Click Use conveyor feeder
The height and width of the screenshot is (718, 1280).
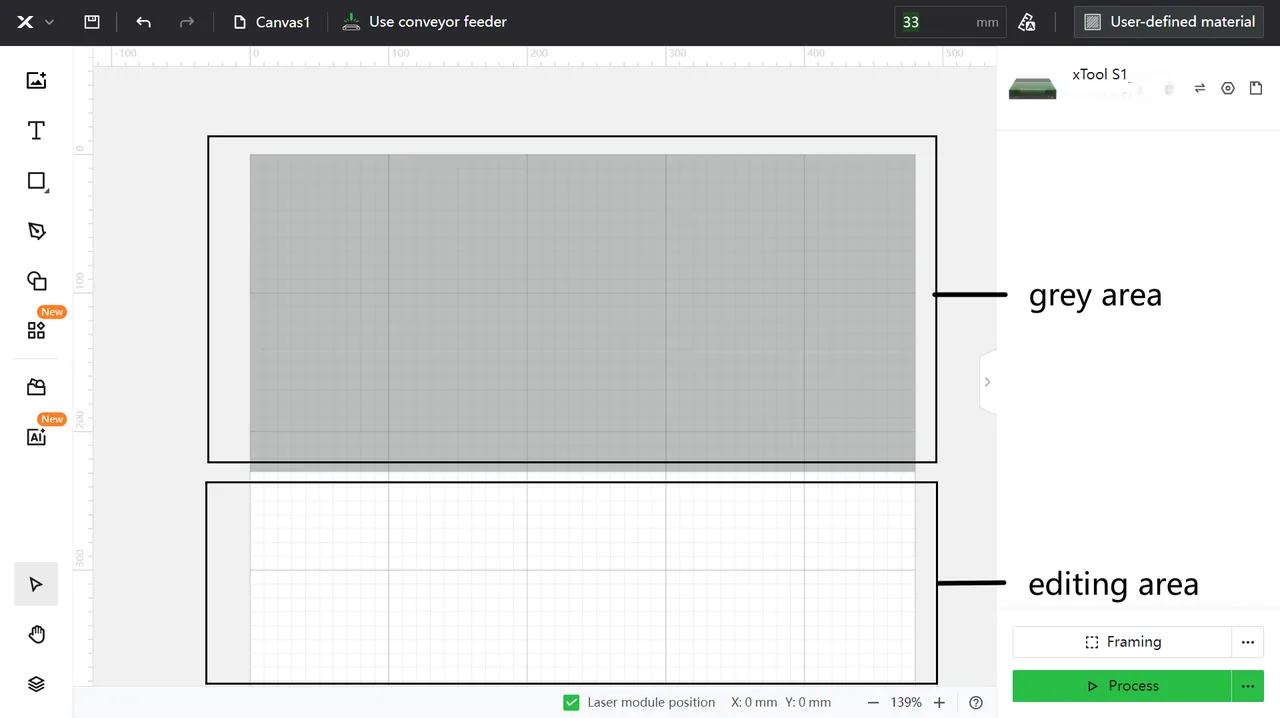[x=424, y=22]
